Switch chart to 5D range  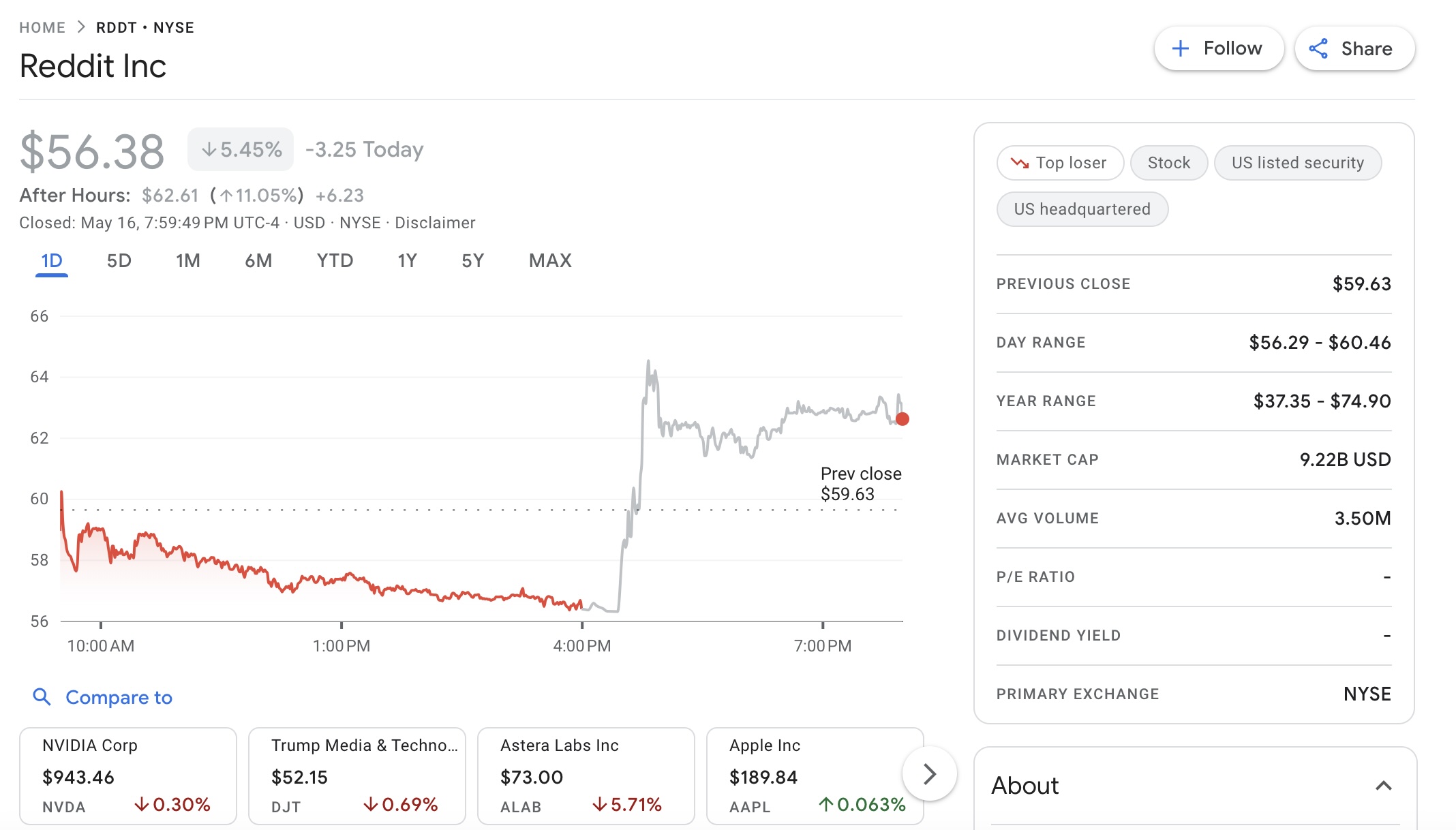tap(119, 261)
